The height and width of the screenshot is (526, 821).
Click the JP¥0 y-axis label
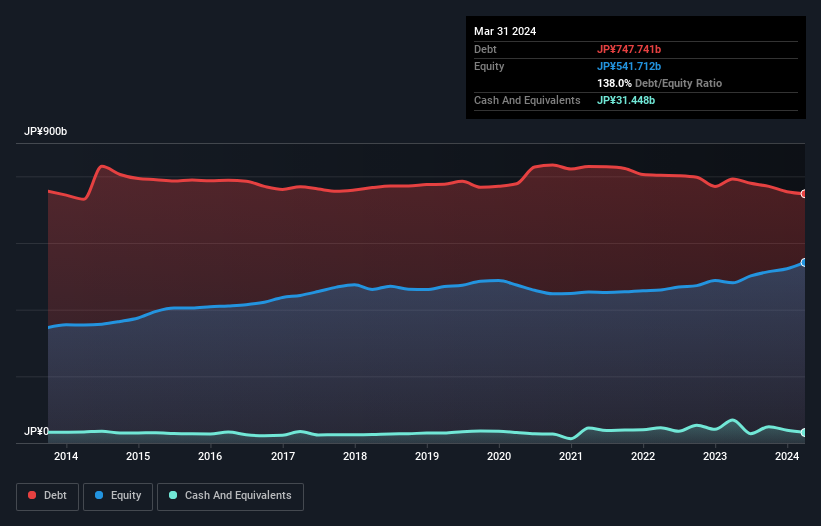click(36, 431)
